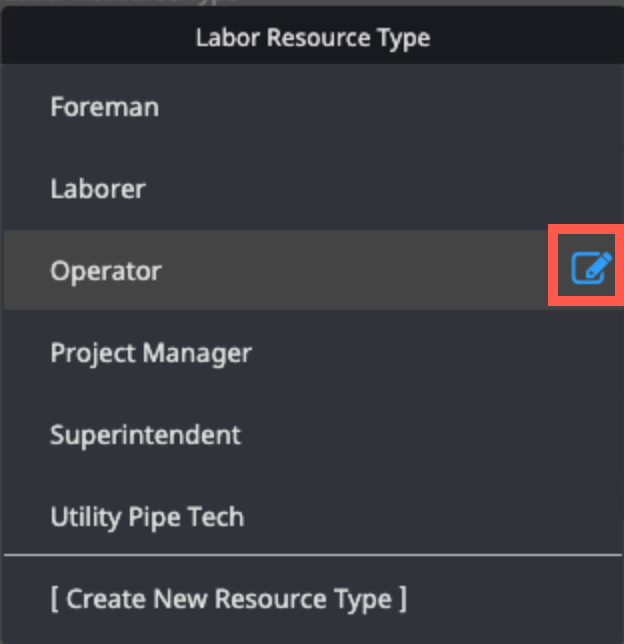Open the Operator resource type editor icon
Viewport: 624px width, 644px height.
pos(592,268)
